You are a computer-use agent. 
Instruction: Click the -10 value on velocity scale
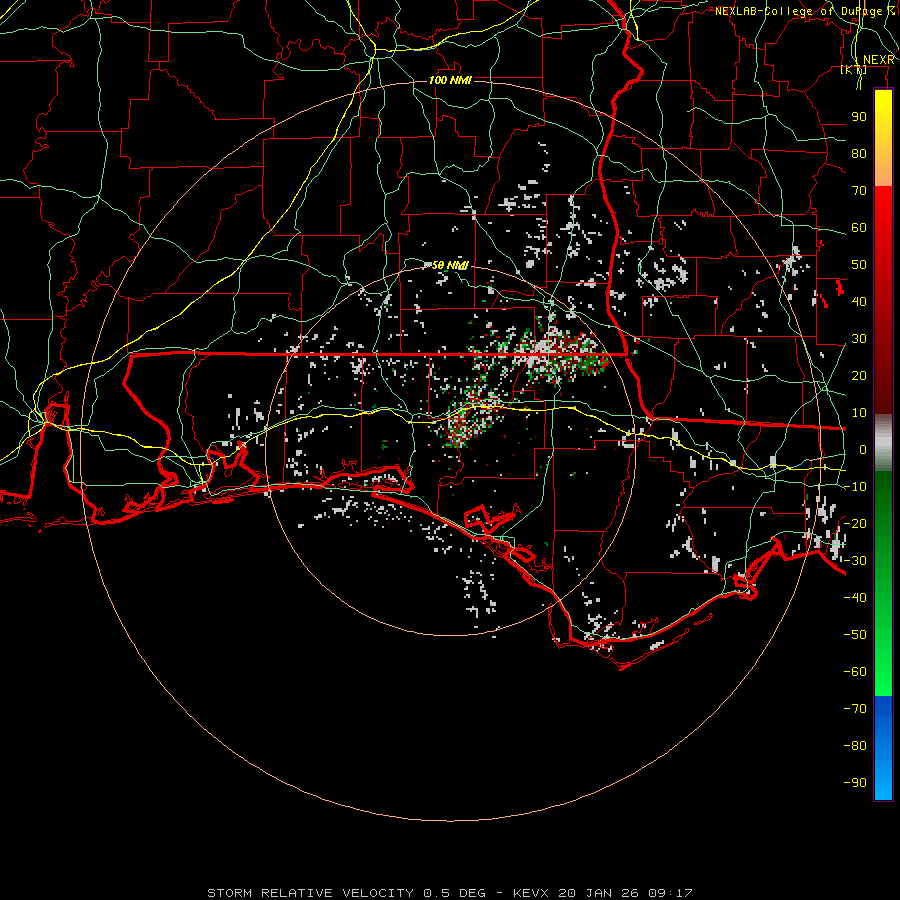[855, 487]
